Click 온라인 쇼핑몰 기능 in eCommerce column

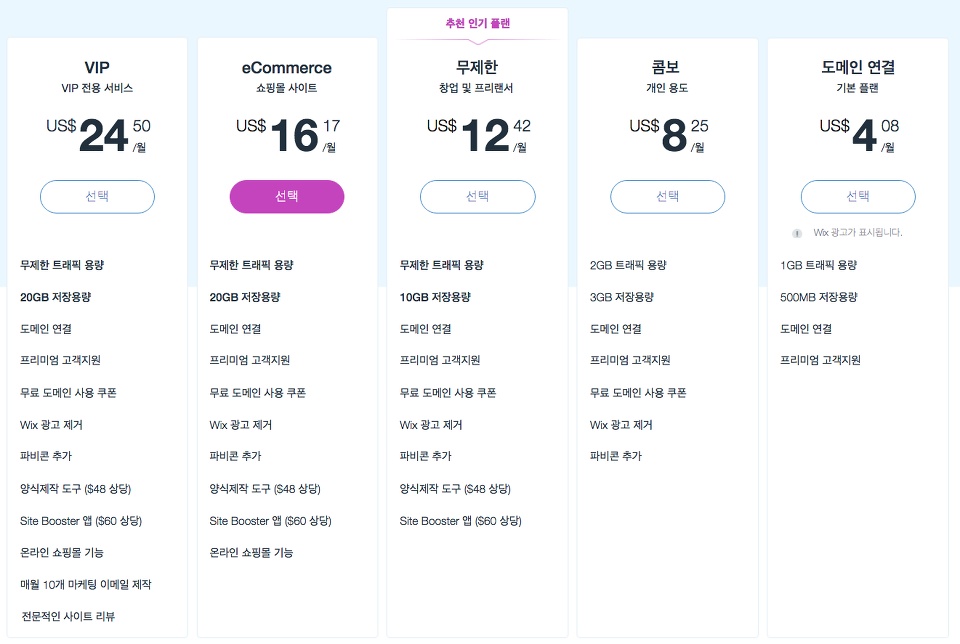[x=251, y=553]
